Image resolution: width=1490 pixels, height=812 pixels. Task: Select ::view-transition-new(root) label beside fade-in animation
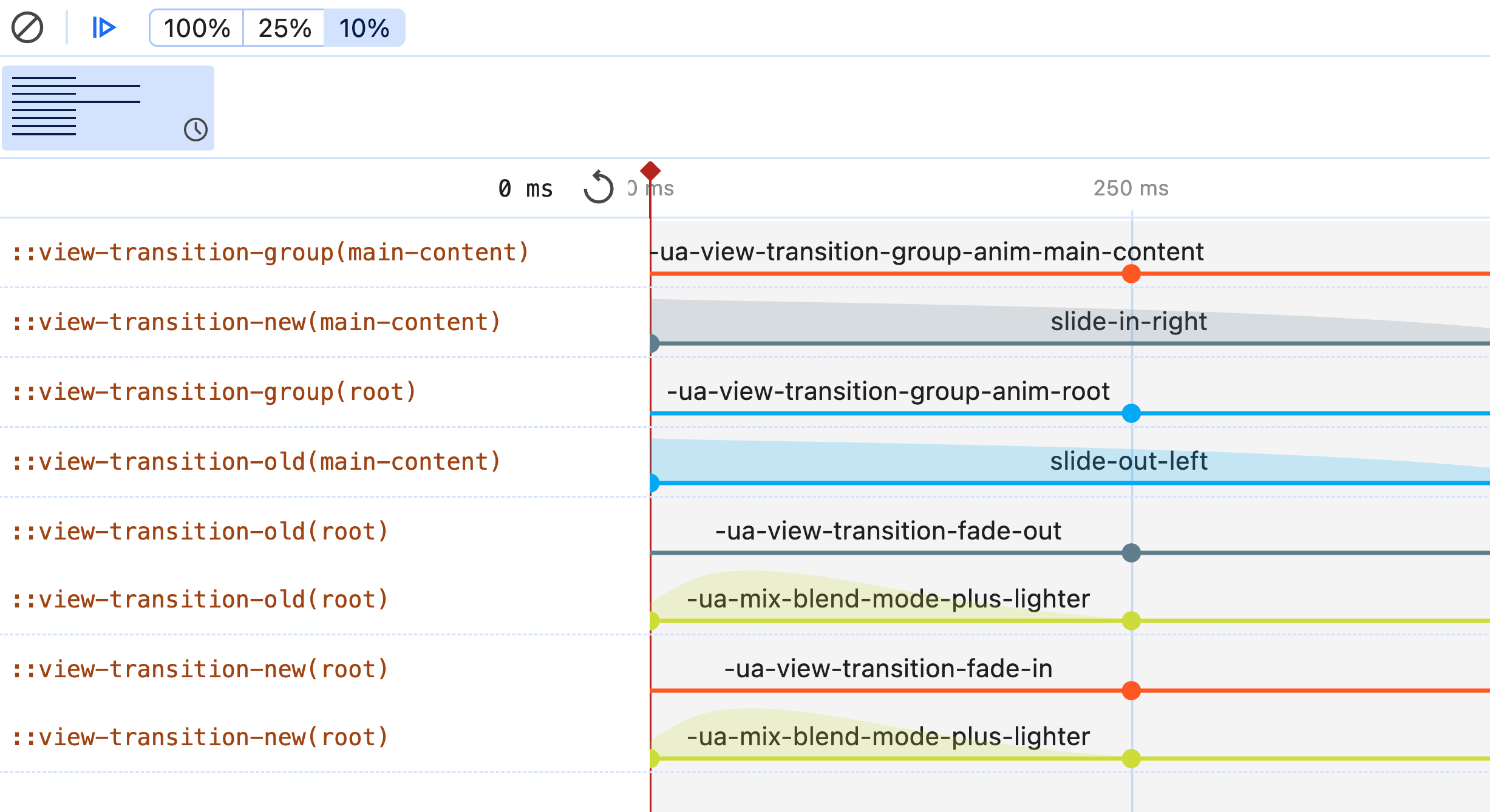[200, 669]
